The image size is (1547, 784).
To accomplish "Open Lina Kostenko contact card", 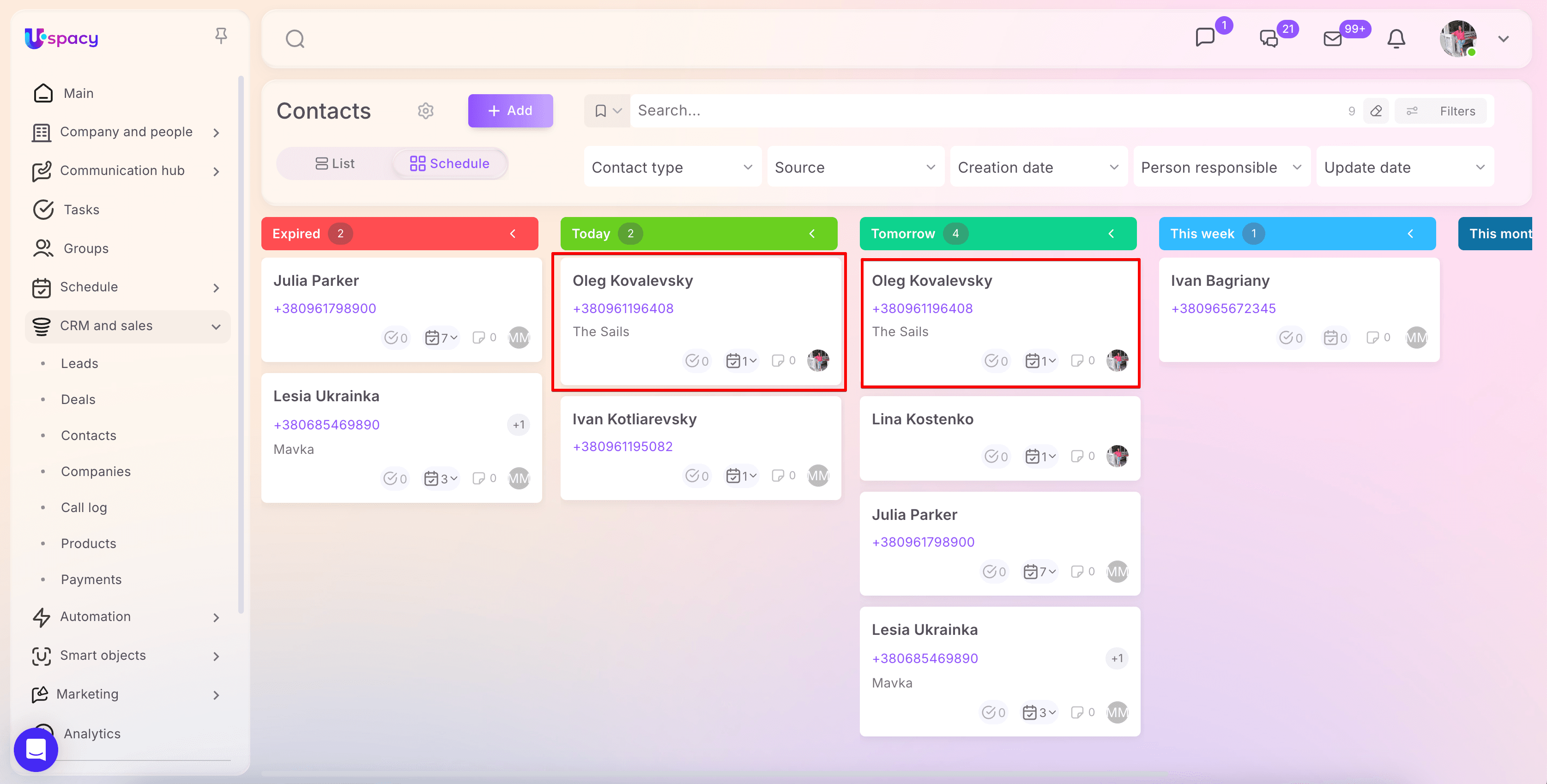I will [999, 438].
